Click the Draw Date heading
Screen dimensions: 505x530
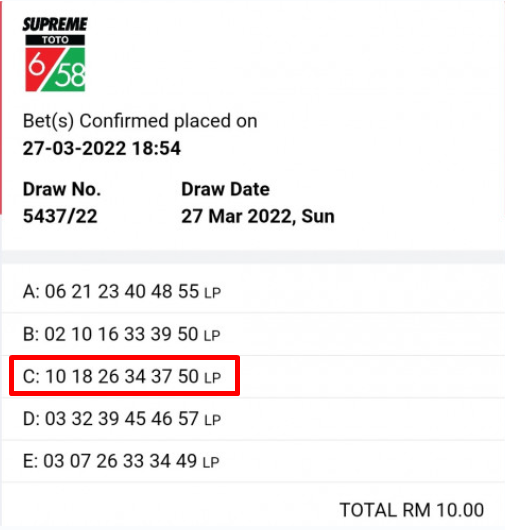(x=225, y=189)
